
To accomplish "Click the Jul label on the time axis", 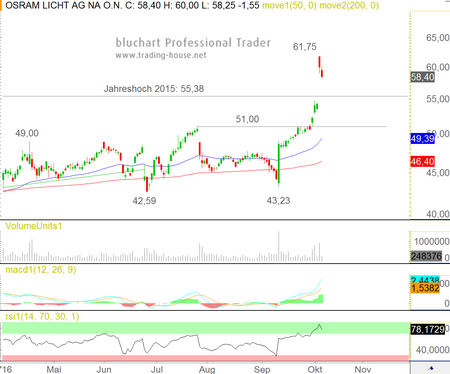I will pos(157,369).
